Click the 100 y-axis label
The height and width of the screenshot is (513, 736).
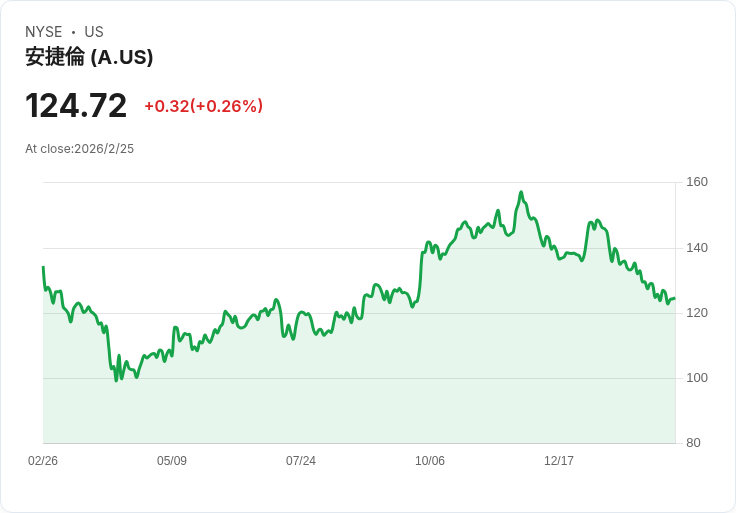coord(696,378)
